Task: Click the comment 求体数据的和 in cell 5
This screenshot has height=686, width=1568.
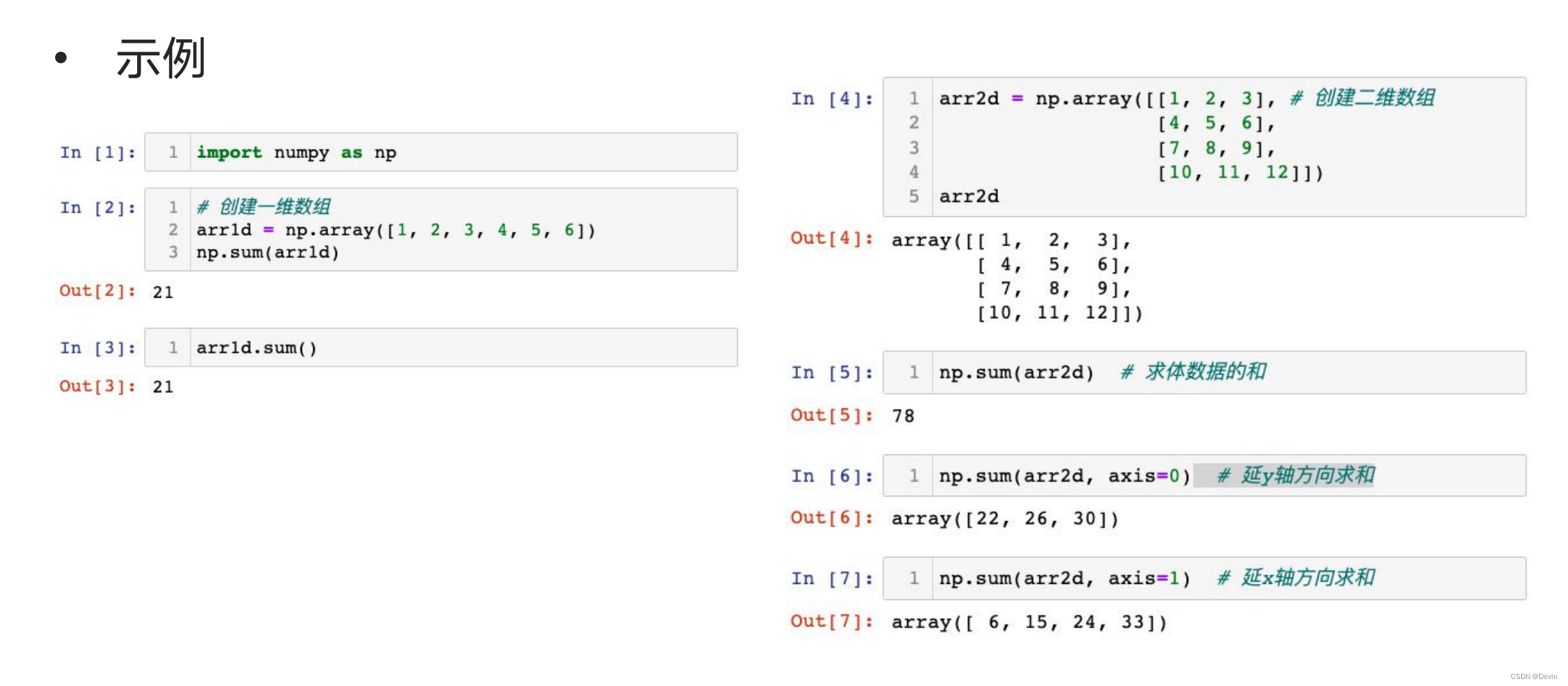Action: tap(1194, 372)
